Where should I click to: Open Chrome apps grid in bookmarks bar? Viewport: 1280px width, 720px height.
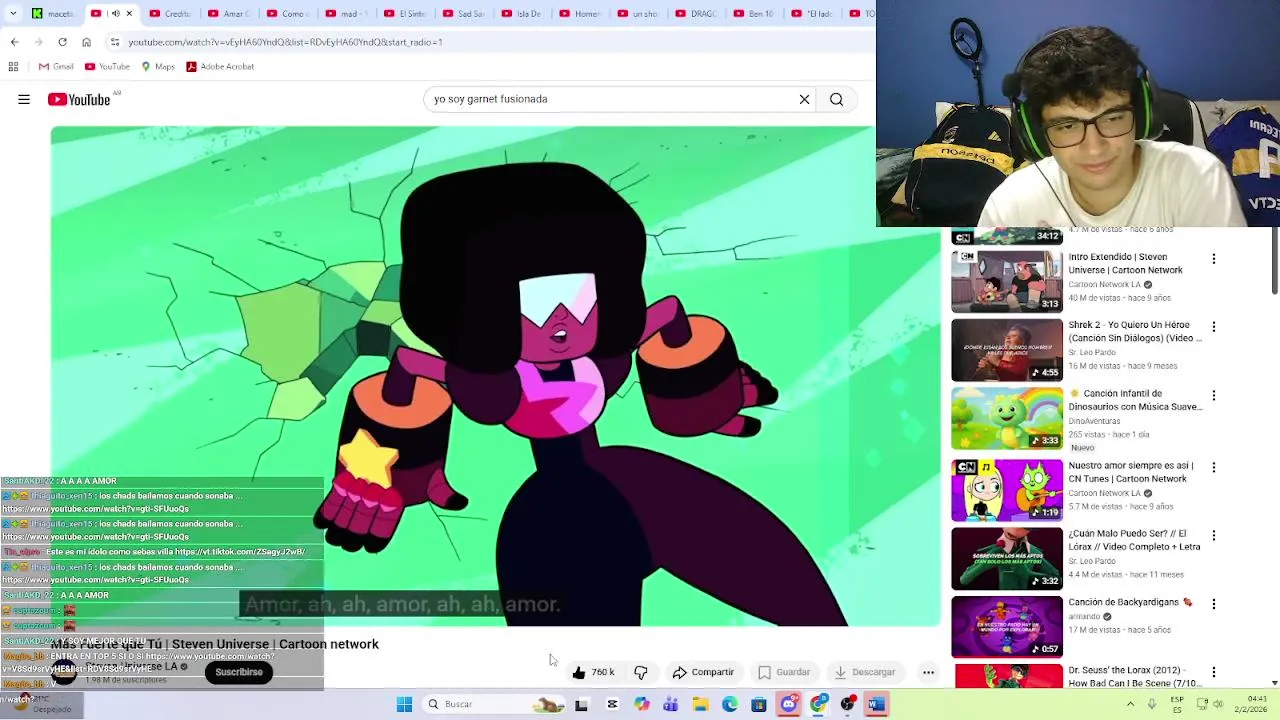click(x=13, y=66)
